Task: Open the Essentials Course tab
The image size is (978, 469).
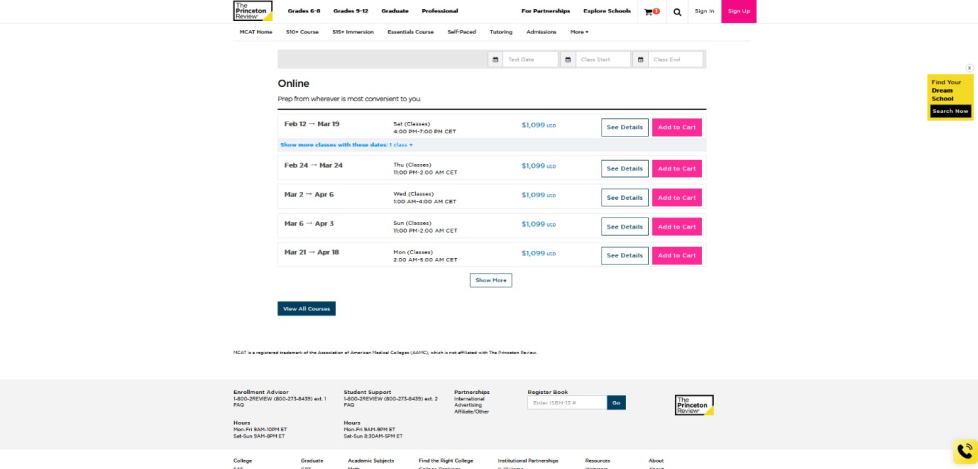Action: click(x=410, y=32)
